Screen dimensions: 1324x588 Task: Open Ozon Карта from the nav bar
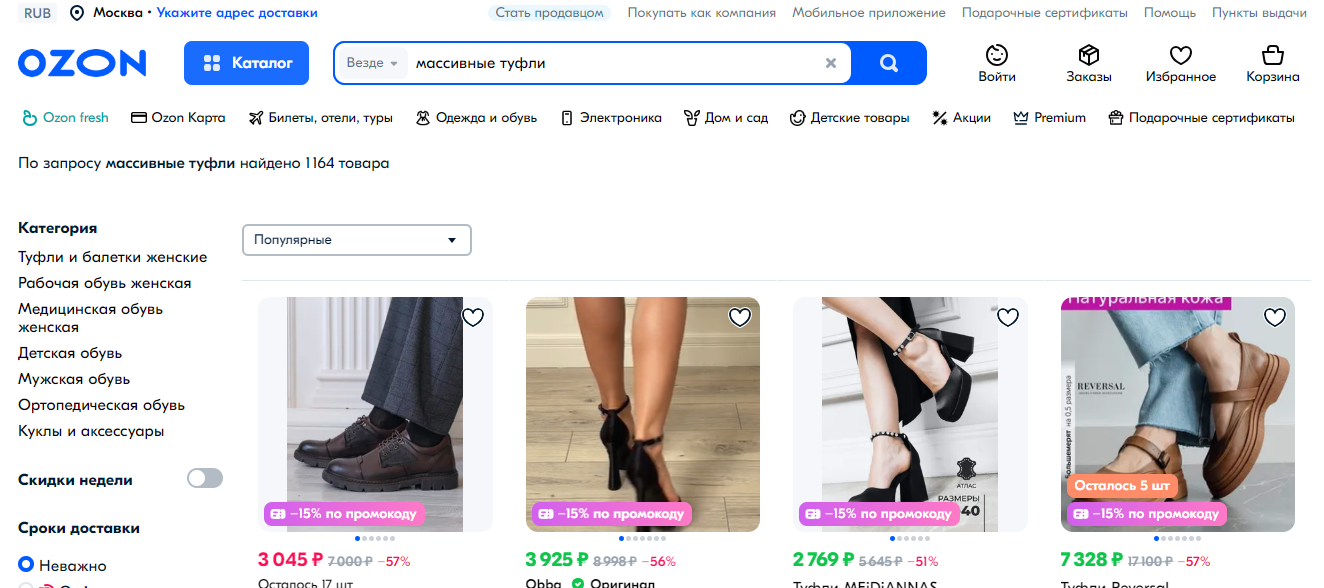click(x=177, y=117)
